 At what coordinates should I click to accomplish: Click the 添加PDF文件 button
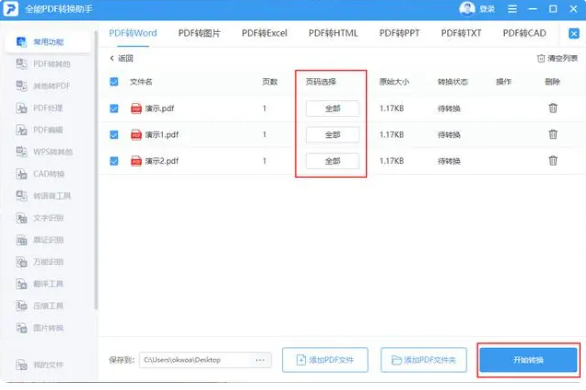tap(325, 360)
